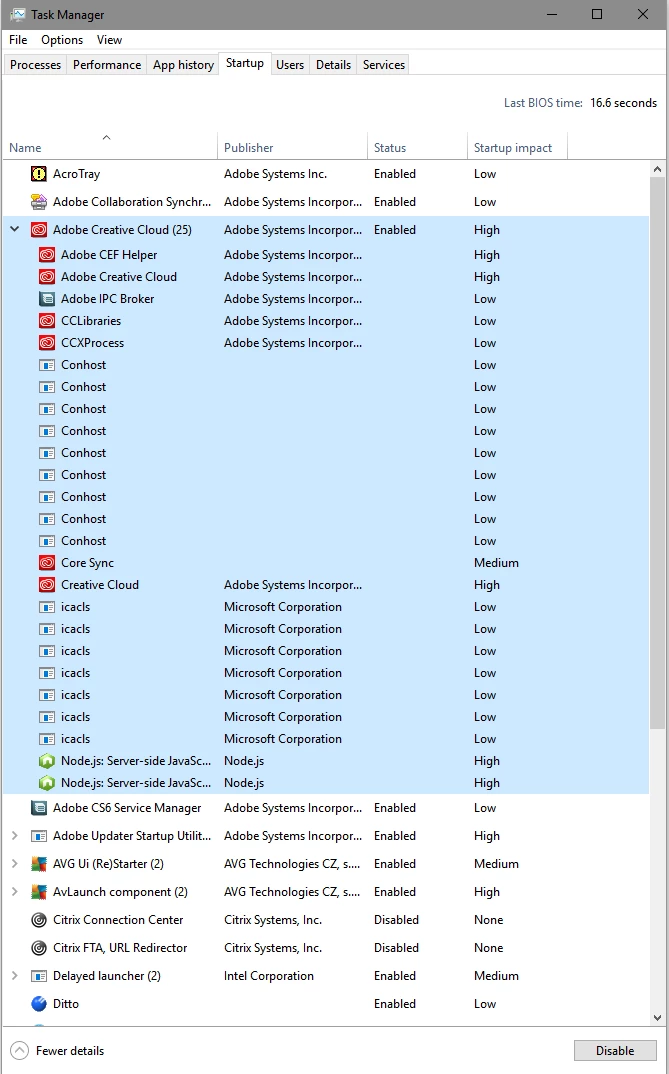Screen dimensions: 669x1074
Task: Sort by the Startup impact column header
Action: [x=517, y=147]
